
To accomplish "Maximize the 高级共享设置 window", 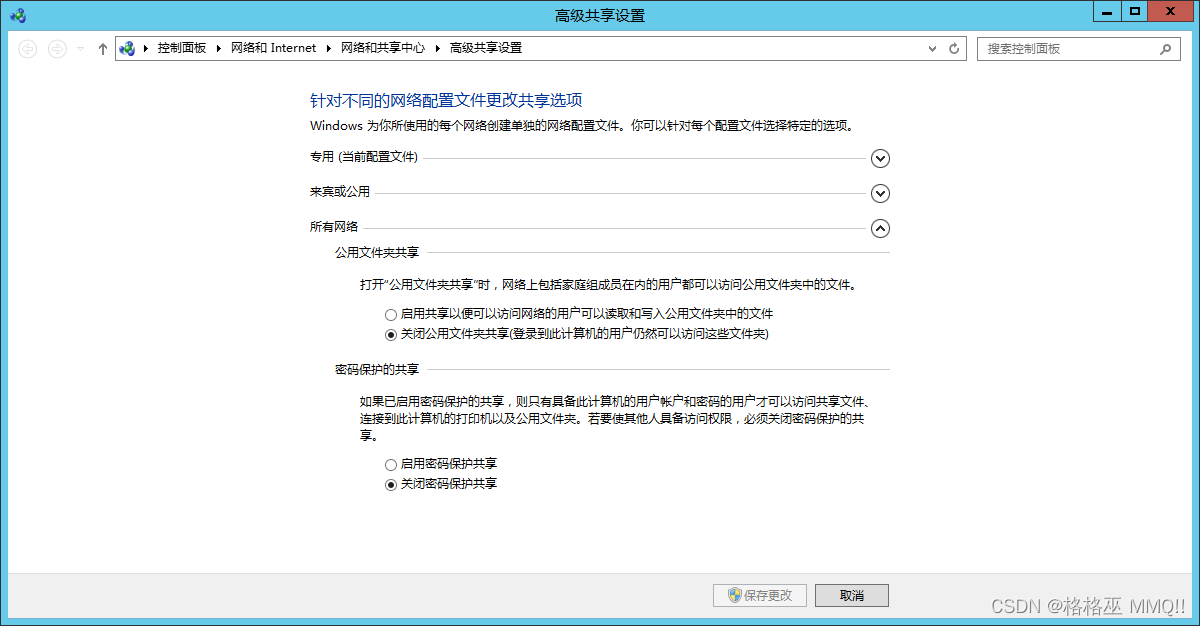I will pos(1134,11).
